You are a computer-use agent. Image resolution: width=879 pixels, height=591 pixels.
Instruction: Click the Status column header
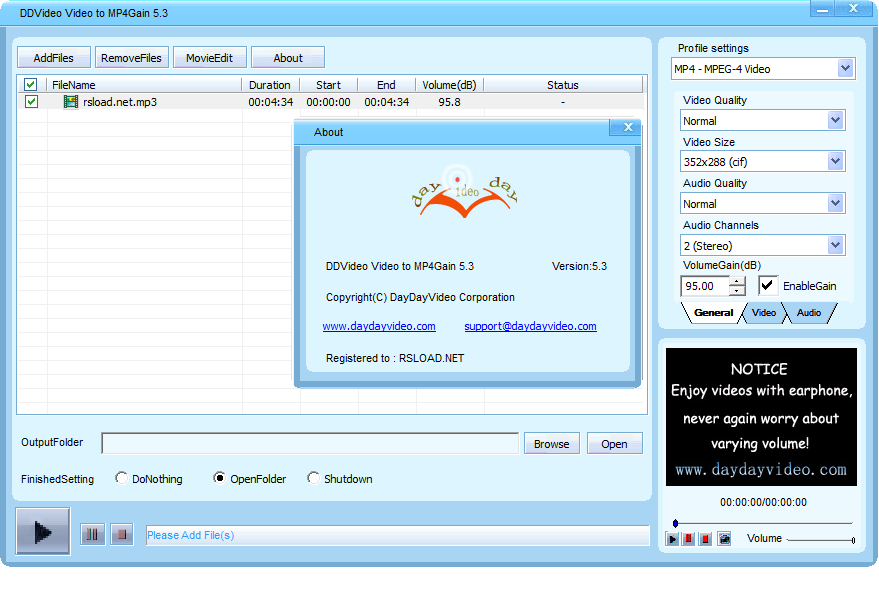tap(563, 85)
